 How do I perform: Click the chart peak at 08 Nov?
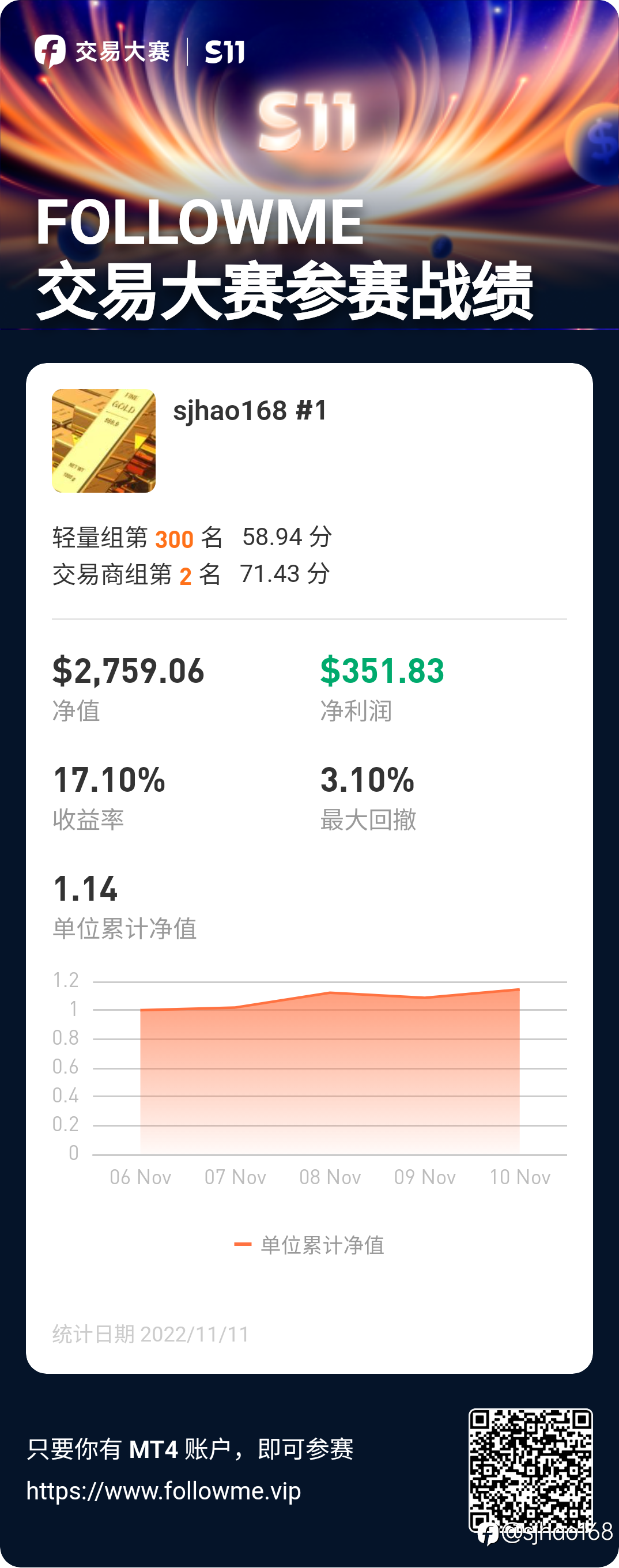330,992
